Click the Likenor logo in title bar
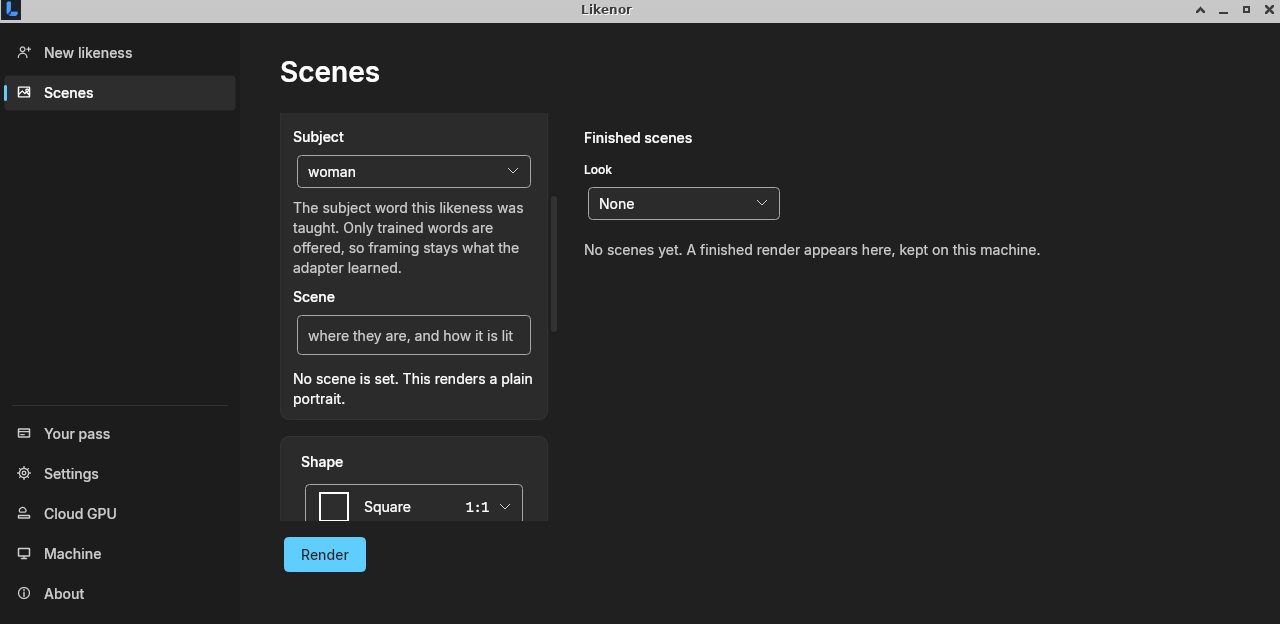This screenshot has height=624, width=1280. tap(11, 10)
